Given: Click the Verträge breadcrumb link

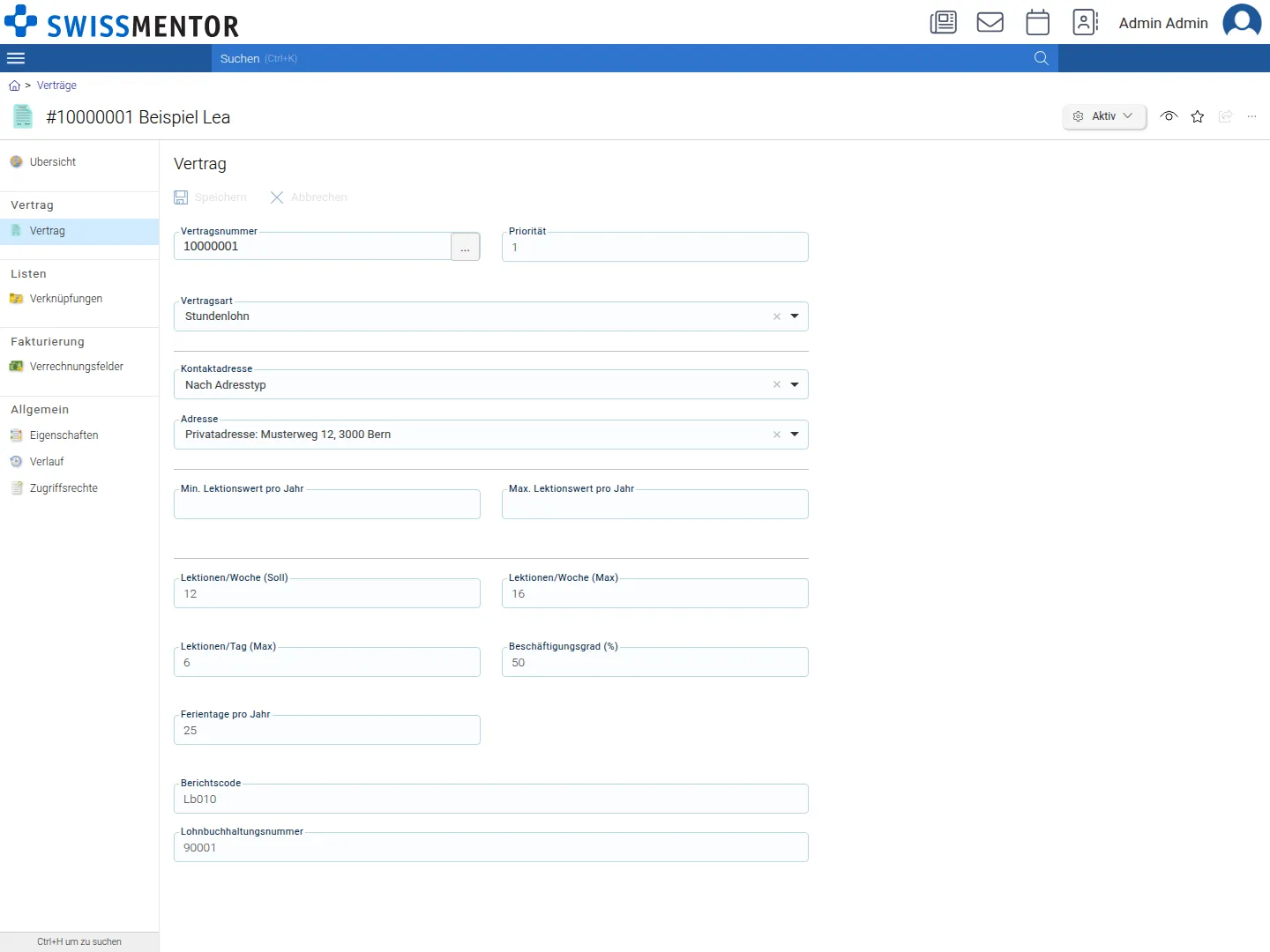Looking at the screenshot, I should [56, 86].
